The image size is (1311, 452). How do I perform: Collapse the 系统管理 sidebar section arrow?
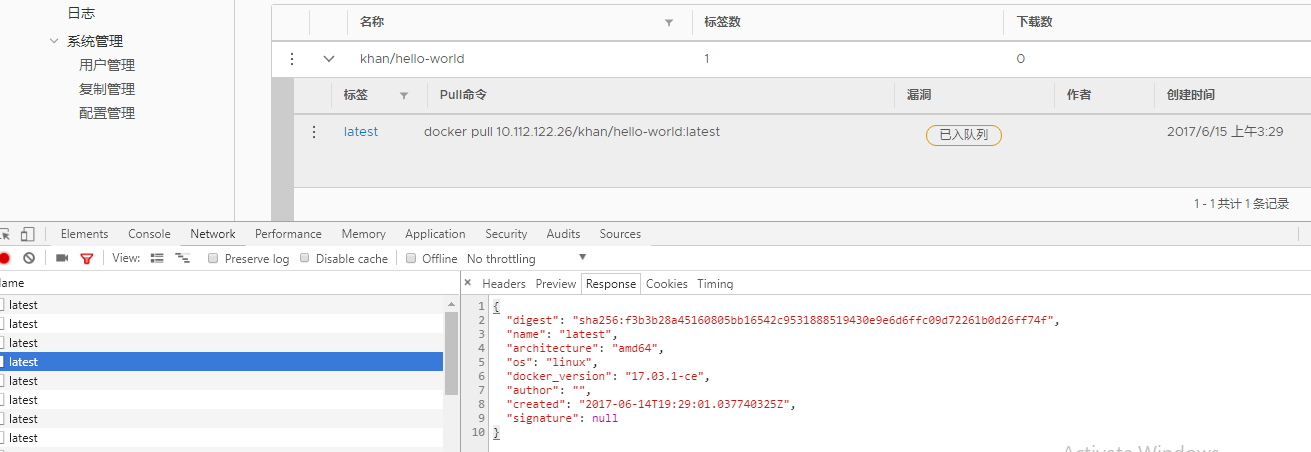(x=54, y=41)
